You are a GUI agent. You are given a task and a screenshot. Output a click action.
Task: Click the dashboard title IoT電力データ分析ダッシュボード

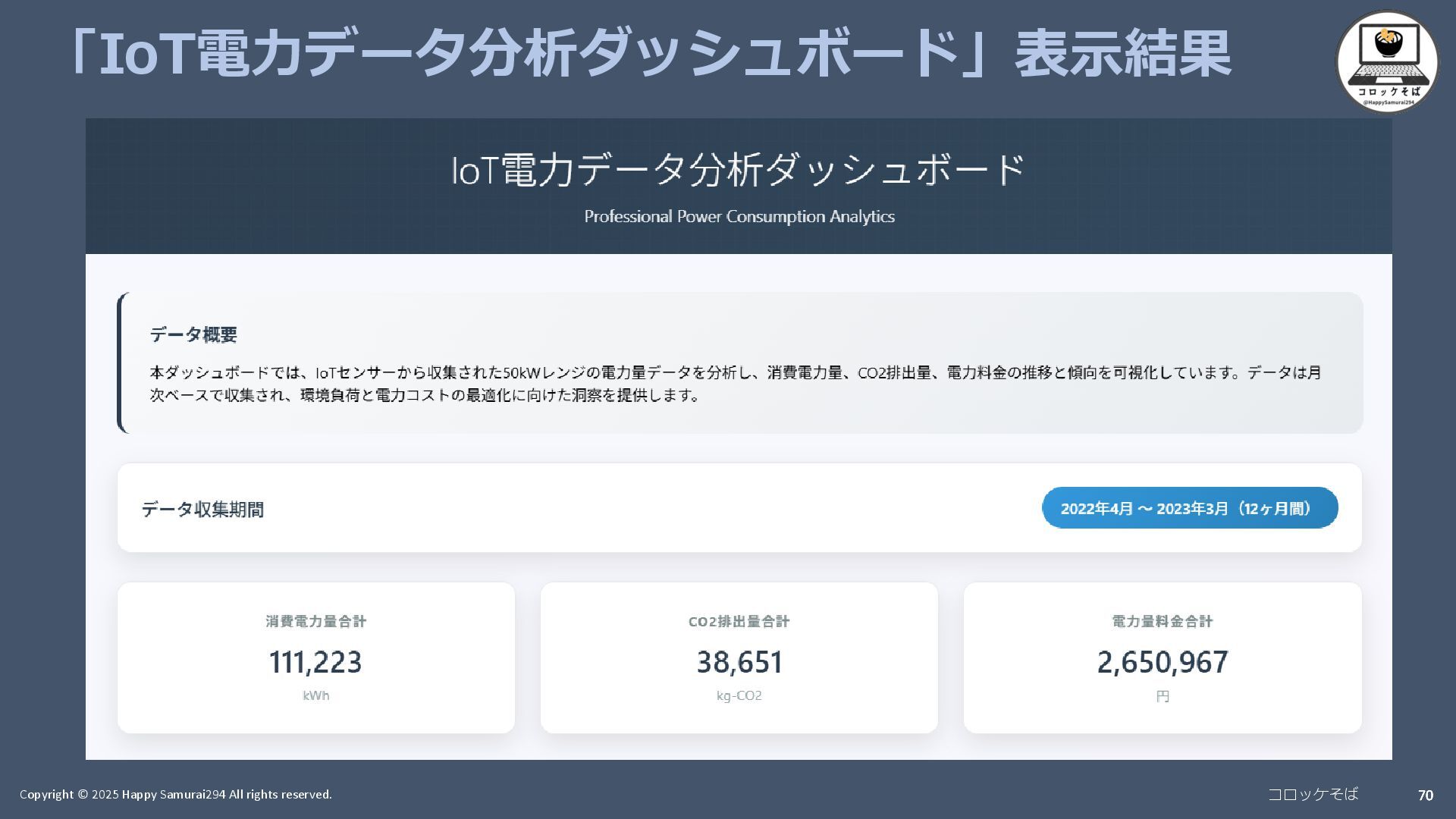[x=739, y=170]
